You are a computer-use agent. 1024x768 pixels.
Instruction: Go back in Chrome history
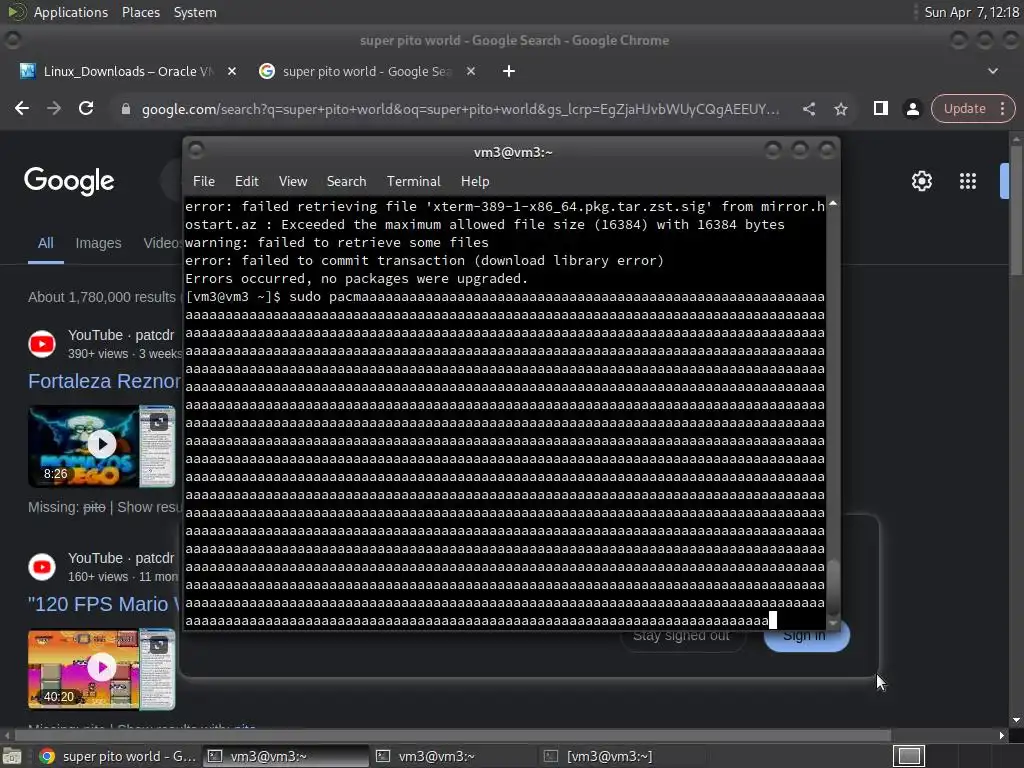[22, 108]
